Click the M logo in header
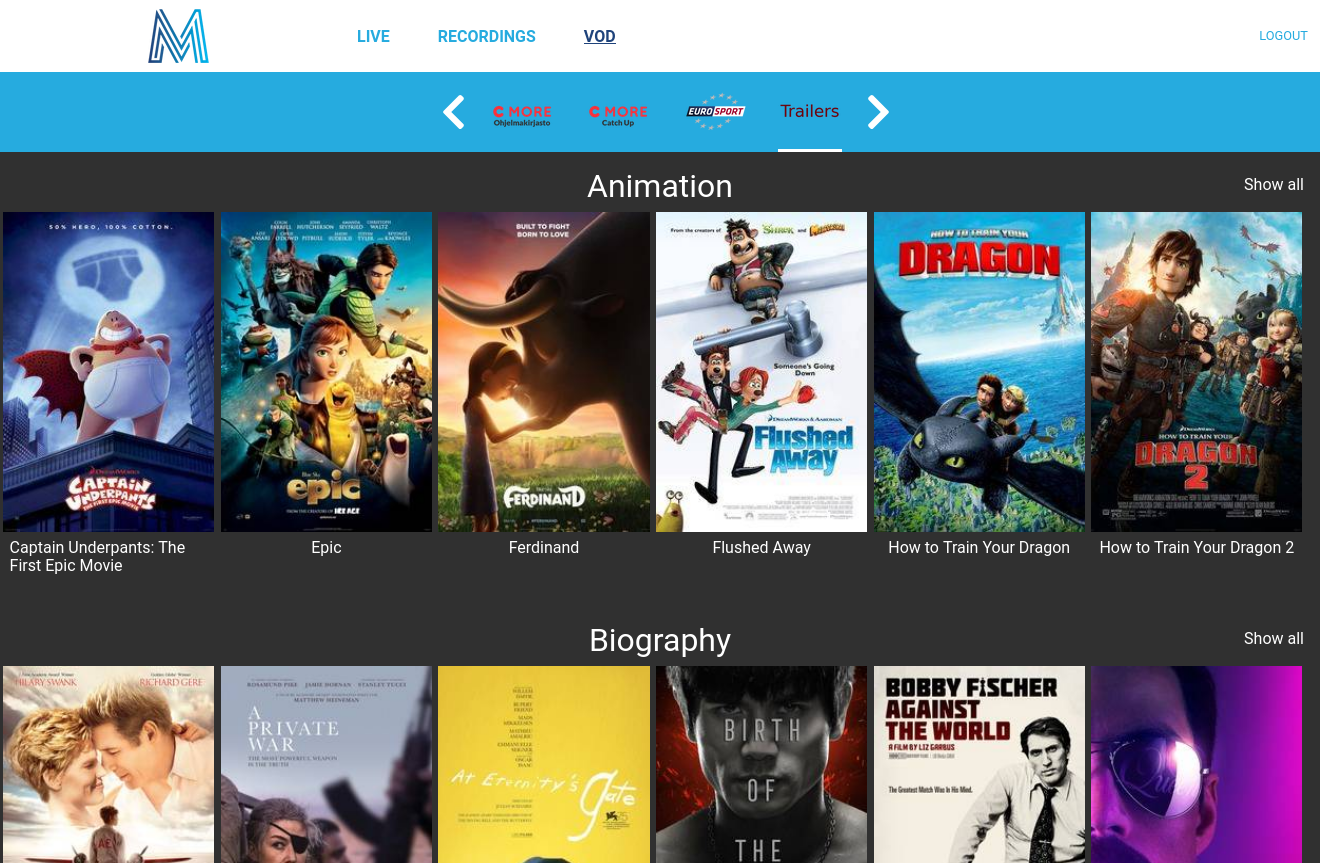This screenshot has height=863, width=1320. pyautogui.click(x=178, y=36)
